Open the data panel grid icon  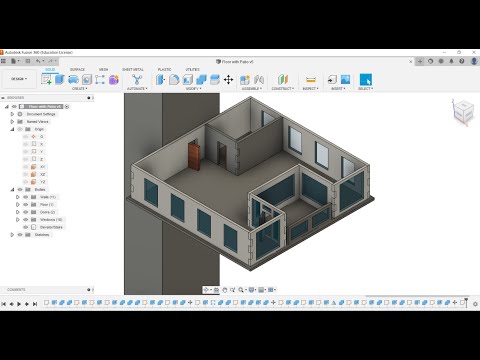pyautogui.click(x=4, y=61)
